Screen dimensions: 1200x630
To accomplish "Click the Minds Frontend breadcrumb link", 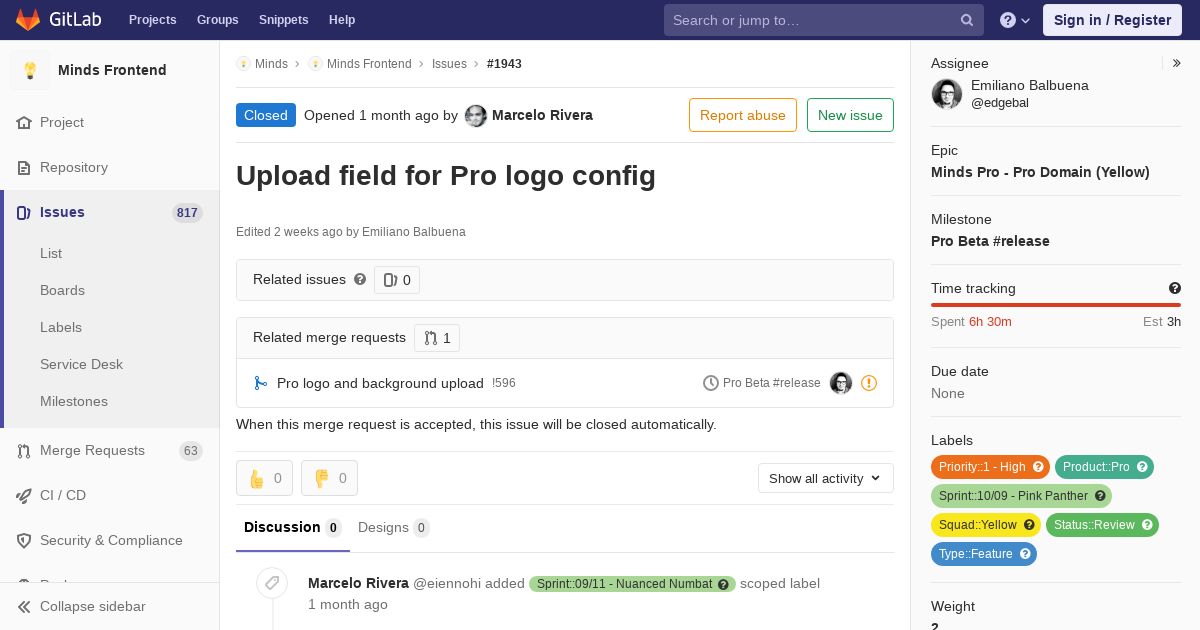I will click(369, 64).
